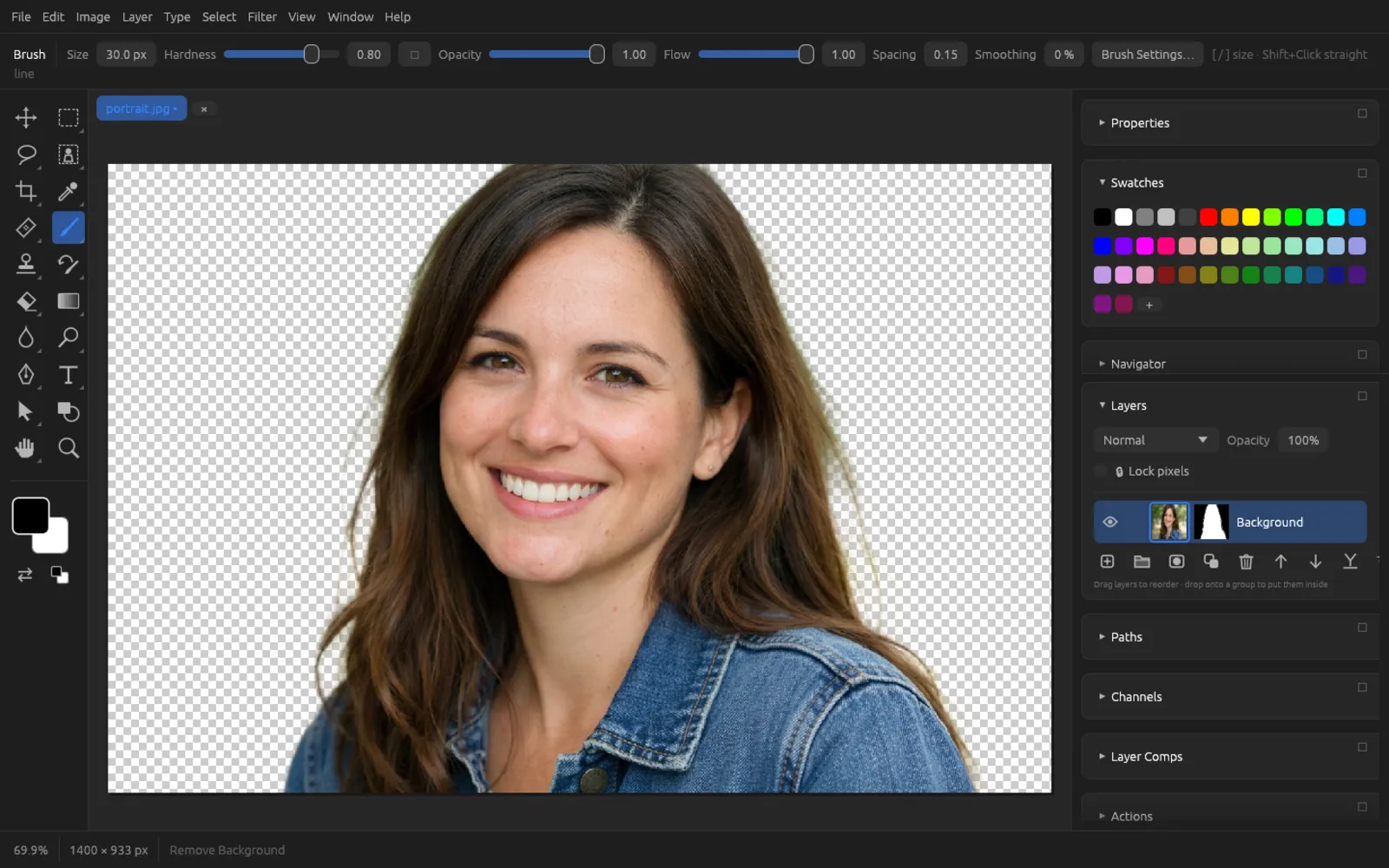The height and width of the screenshot is (868, 1389).
Task: Select the Rectangular Marquee tool
Action: (x=68, y=117)
